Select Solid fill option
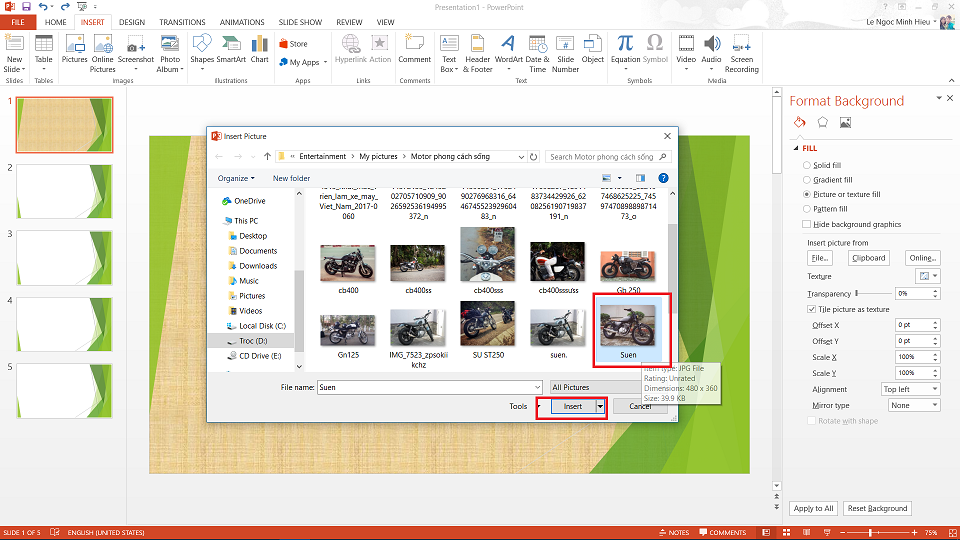This screenshot has height=540, width=960. coord(806,165)
